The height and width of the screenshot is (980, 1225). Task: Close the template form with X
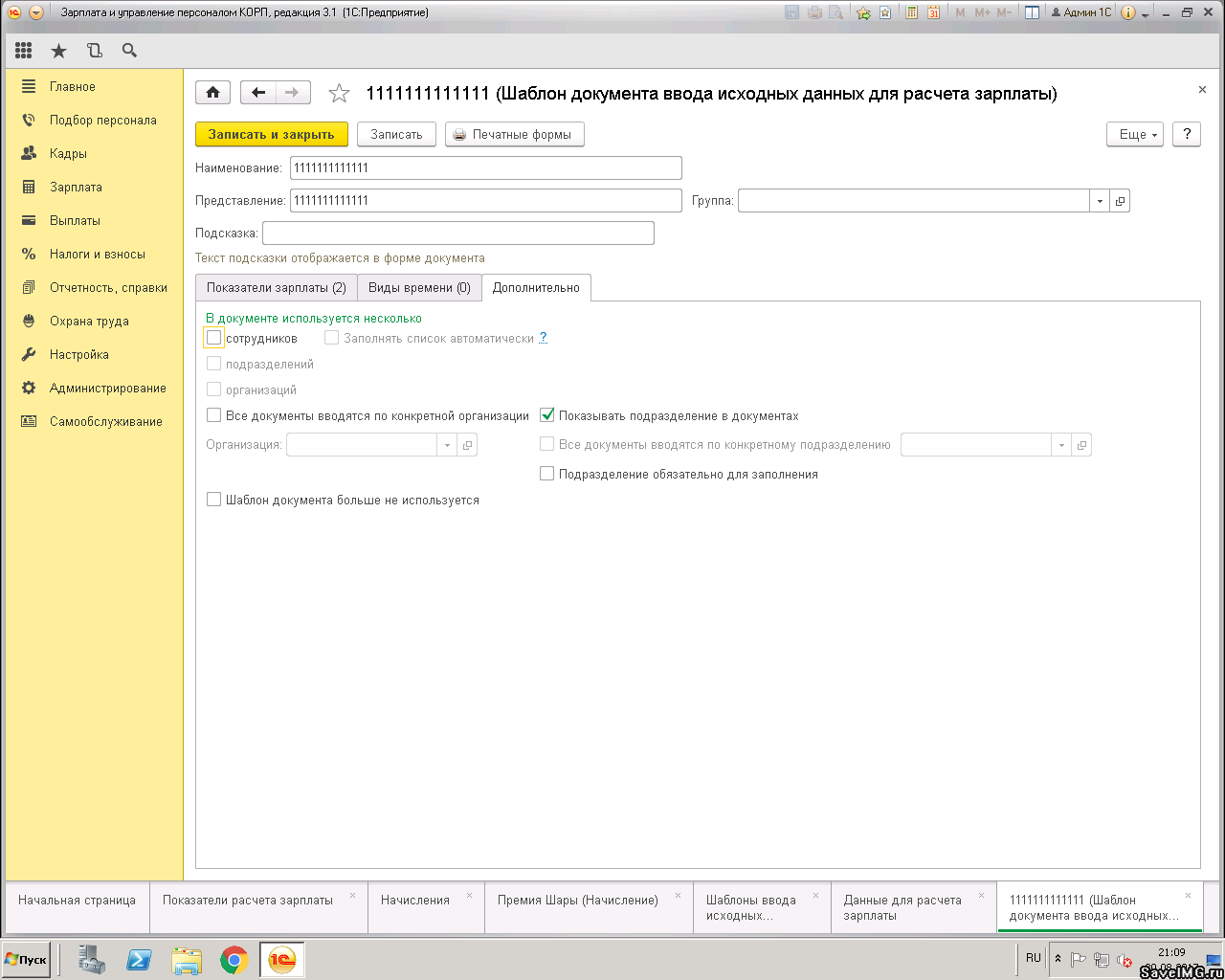point(1202,89)
